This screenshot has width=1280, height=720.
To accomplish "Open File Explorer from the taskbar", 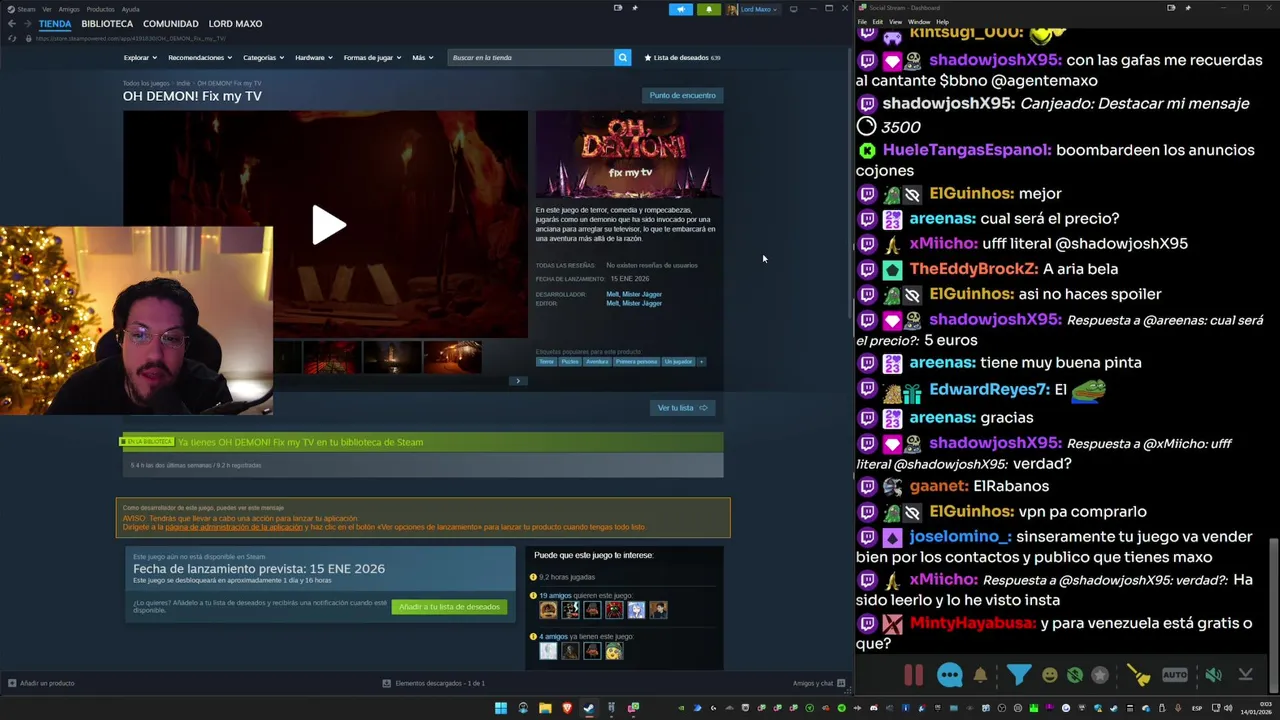I will (545, 708).
